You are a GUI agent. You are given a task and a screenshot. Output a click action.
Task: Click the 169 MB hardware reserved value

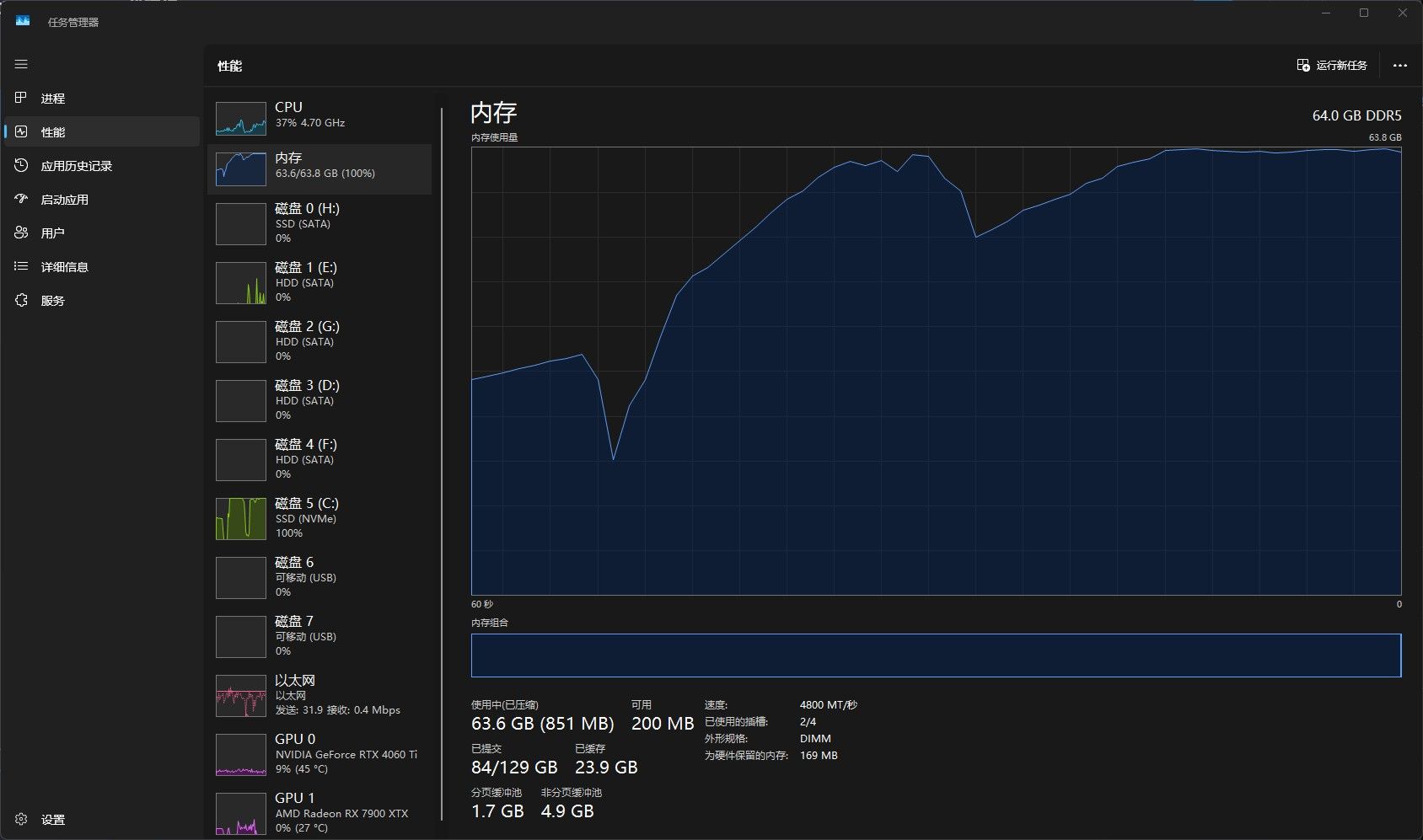tap(819, 756)
